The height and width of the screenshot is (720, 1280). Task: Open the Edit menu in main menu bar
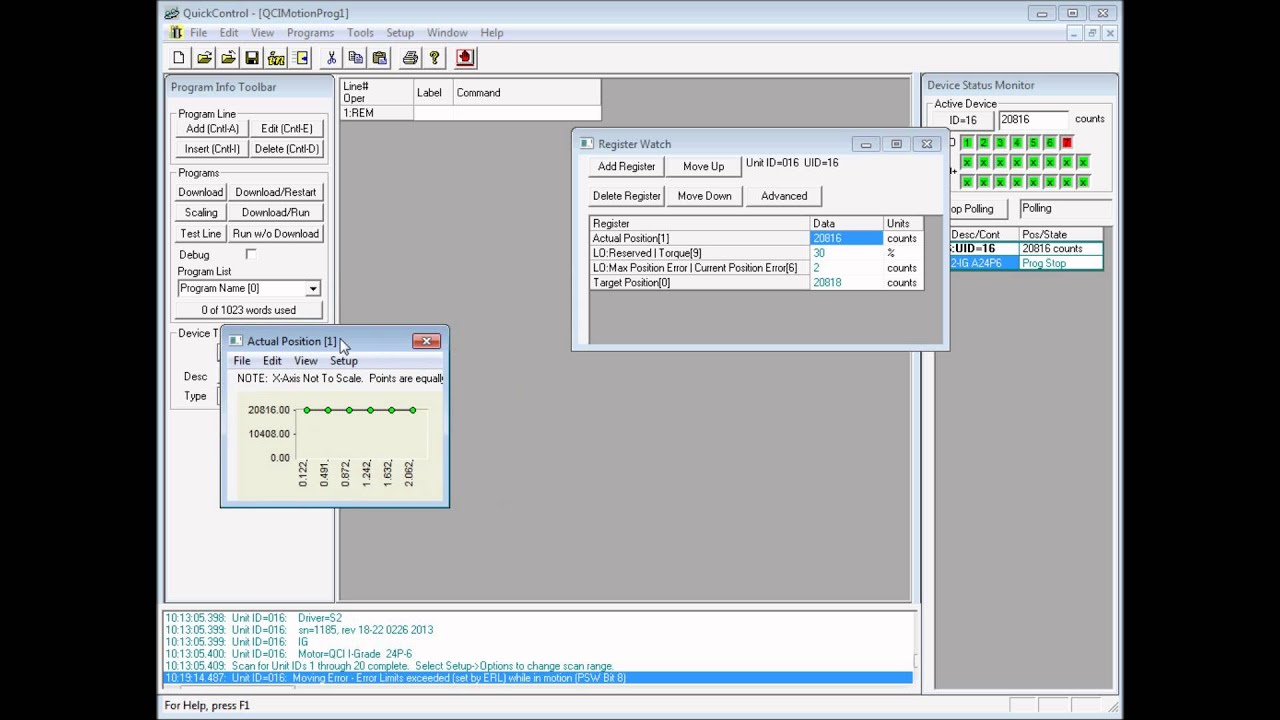[x=229, y=33]
